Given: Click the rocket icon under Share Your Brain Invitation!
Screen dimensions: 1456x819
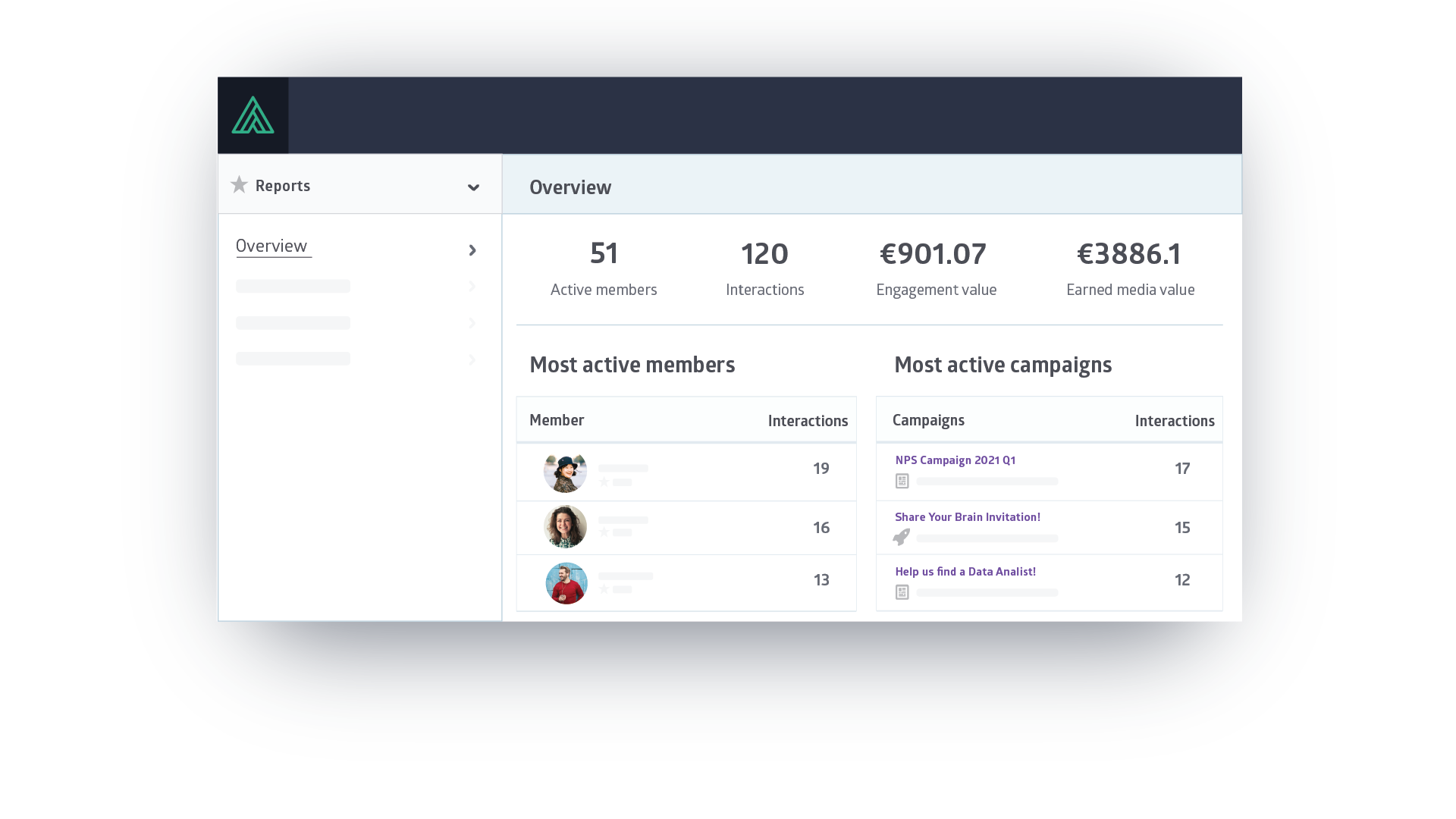Looking at the screenshot, I should [x=902, y=537].
